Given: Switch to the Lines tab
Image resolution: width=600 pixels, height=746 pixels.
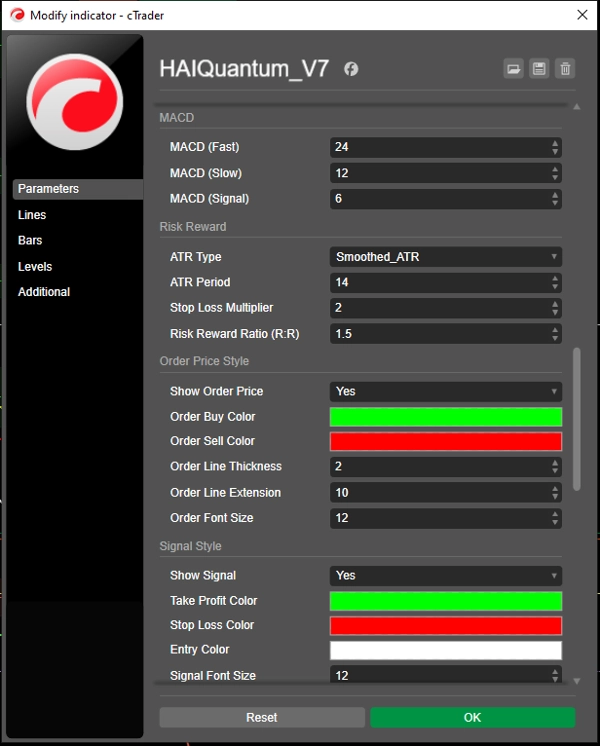Looking at the screenshot, I should point(32,215).
